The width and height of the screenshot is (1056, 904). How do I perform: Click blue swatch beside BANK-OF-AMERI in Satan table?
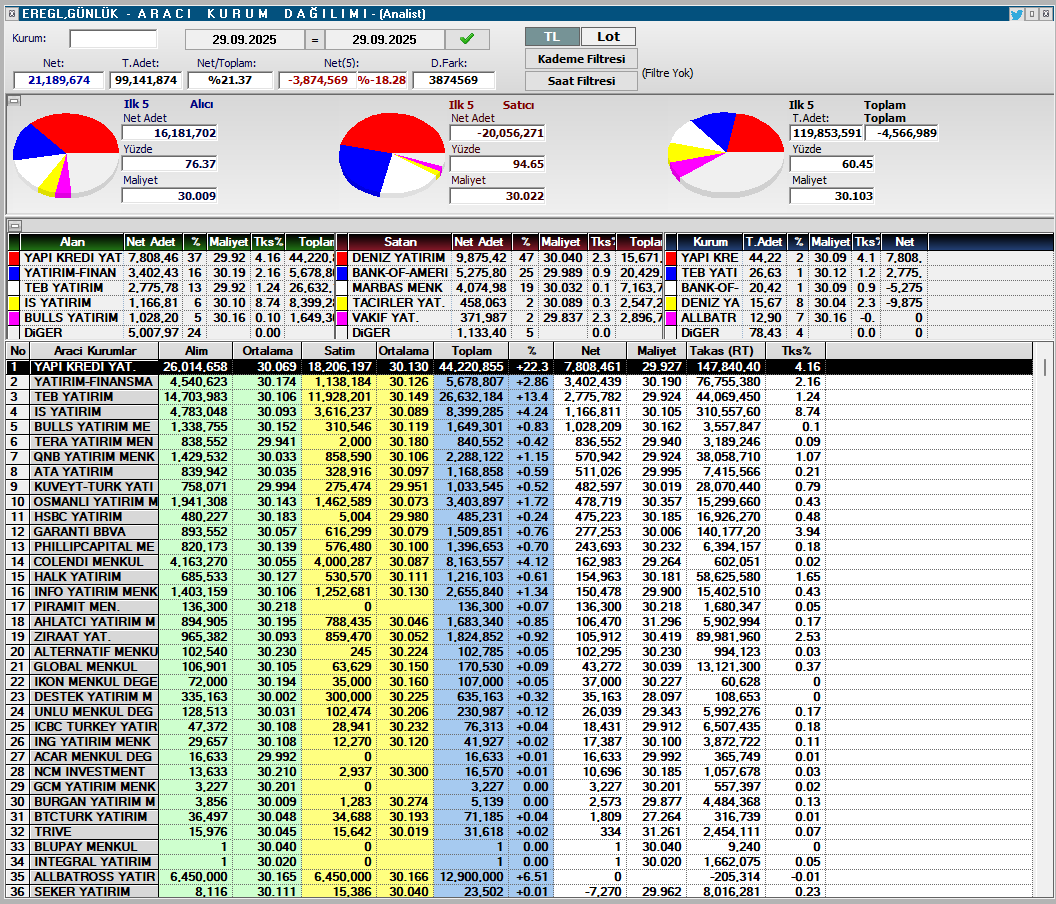(342, 273)
